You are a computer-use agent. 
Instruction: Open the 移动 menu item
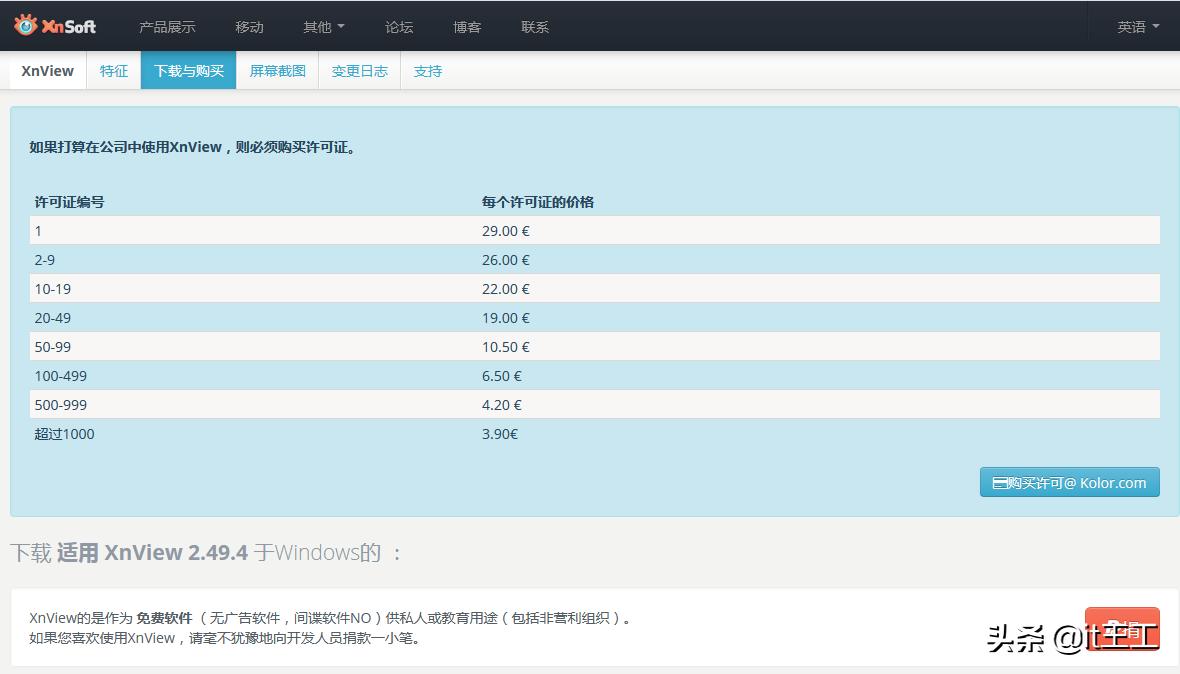click(x=248, y=27)
